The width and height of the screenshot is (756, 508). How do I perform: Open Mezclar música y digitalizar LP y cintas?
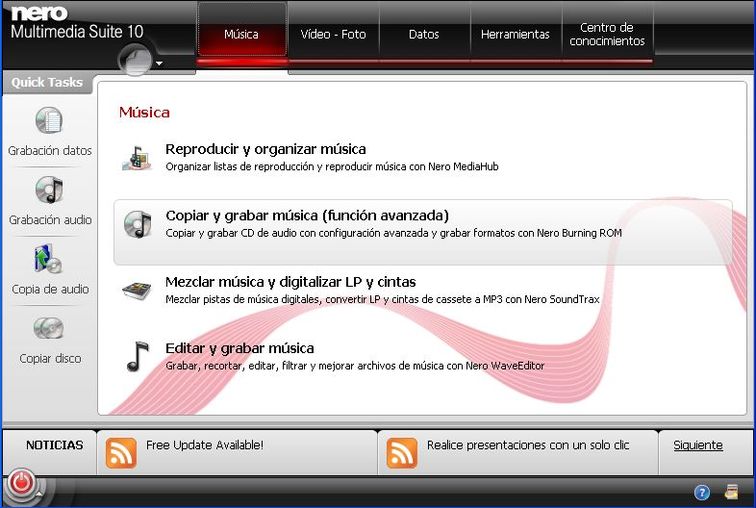291,282
